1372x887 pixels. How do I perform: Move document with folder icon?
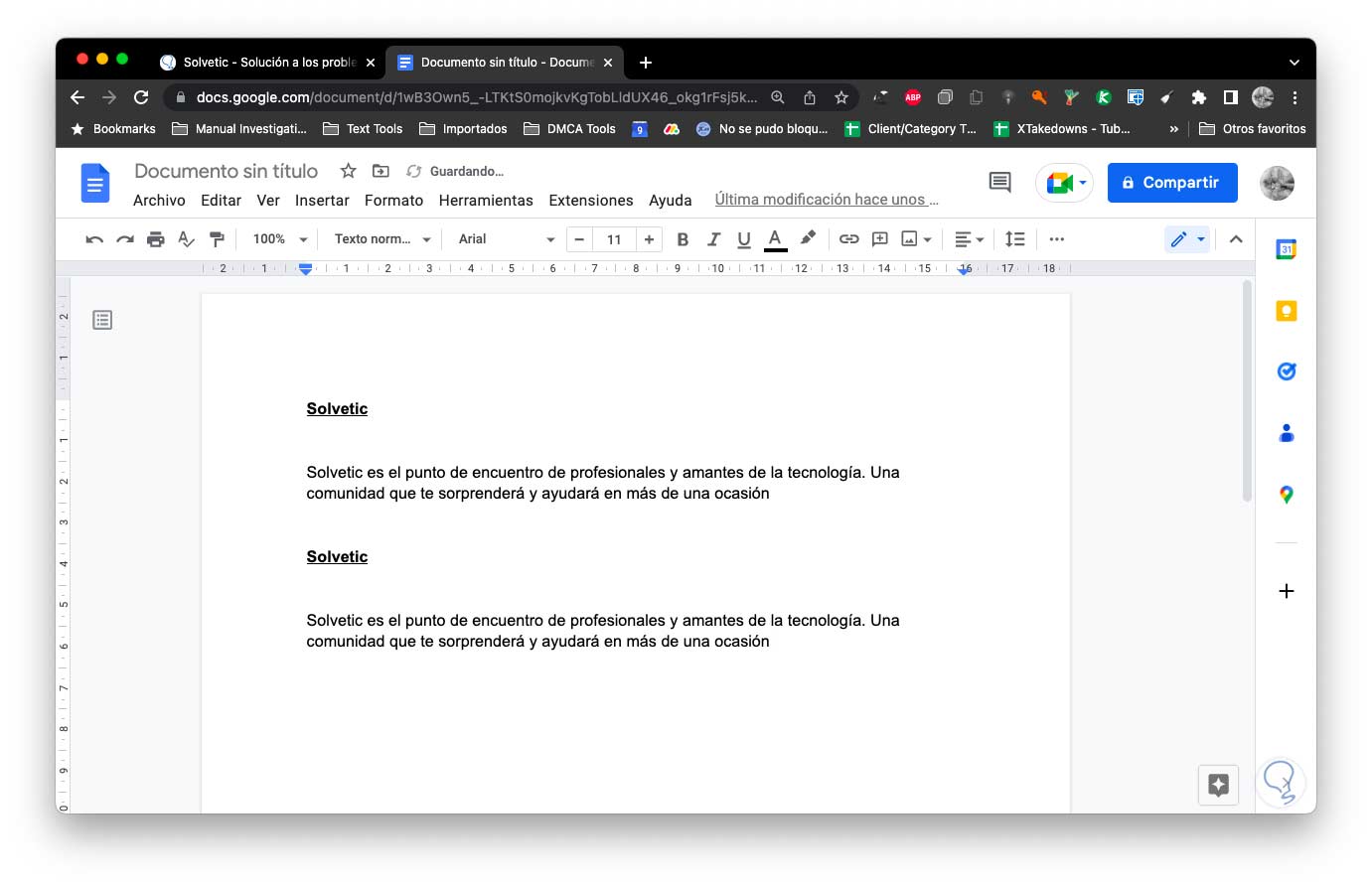381,171
